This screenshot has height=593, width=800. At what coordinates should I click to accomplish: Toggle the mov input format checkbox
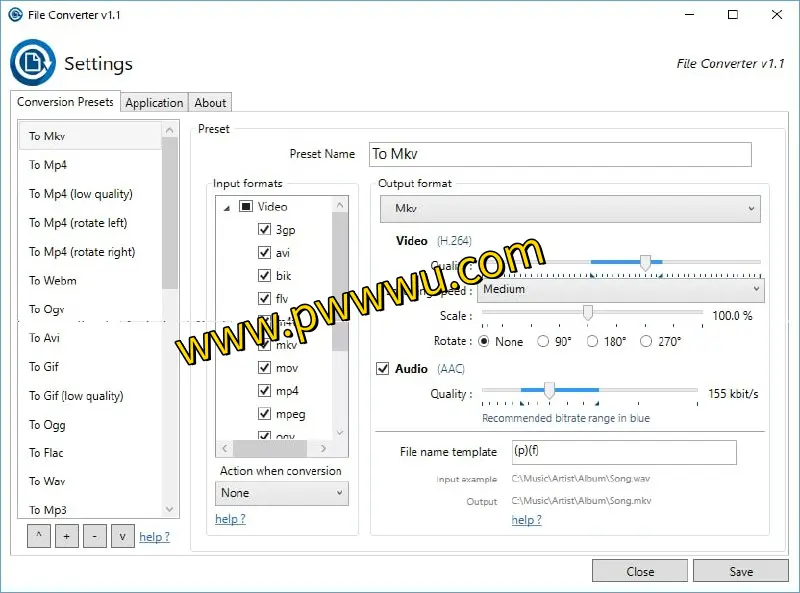click(265, 368)
